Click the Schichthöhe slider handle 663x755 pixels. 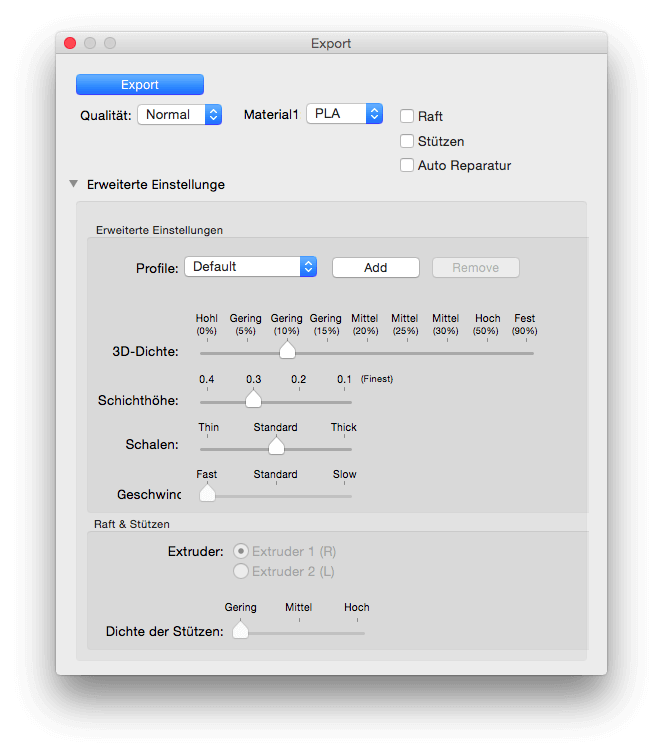pos(253,399)
